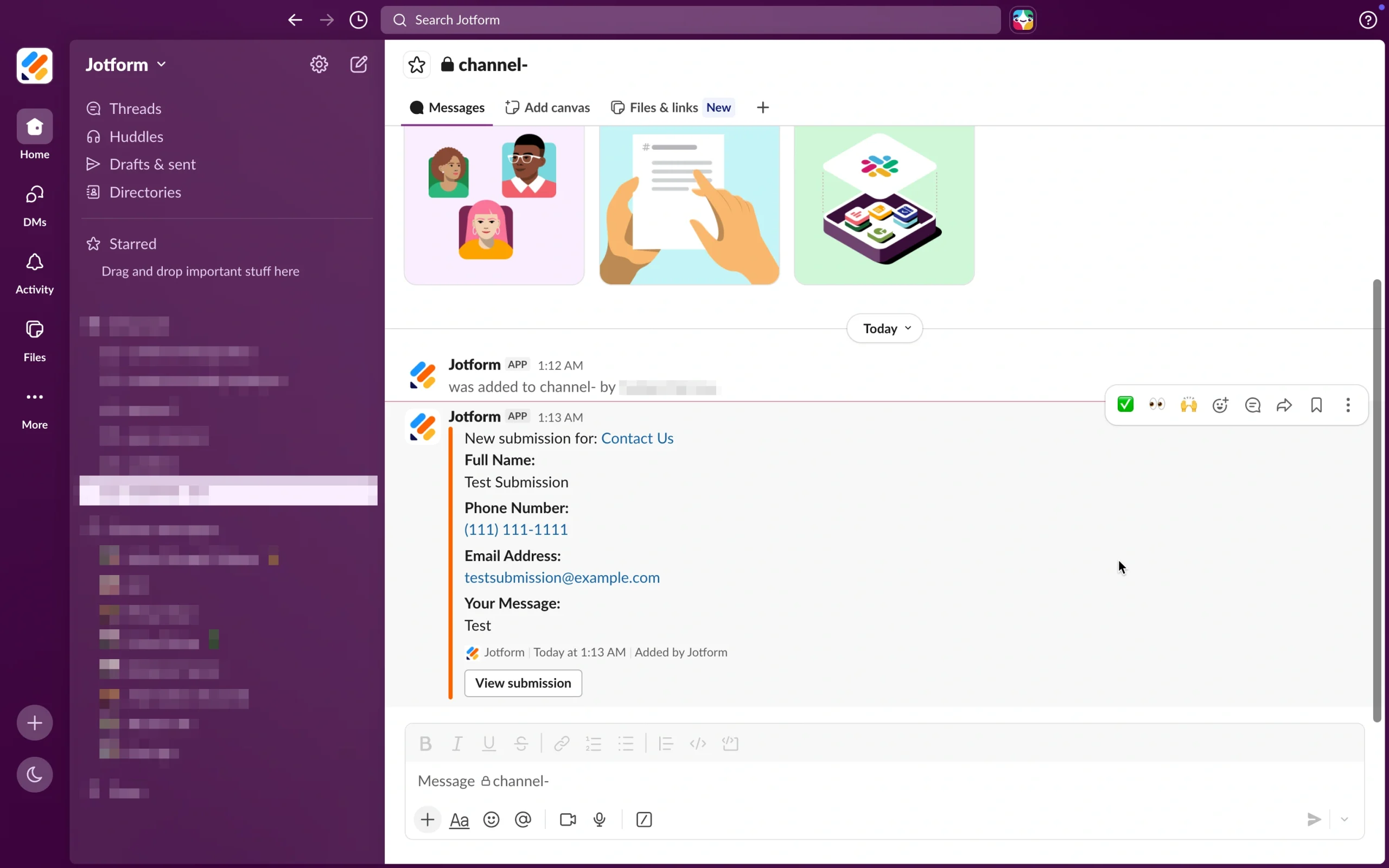Open Activity notifications
This screenshot has width=1389, height=868.
click(35, 273)
